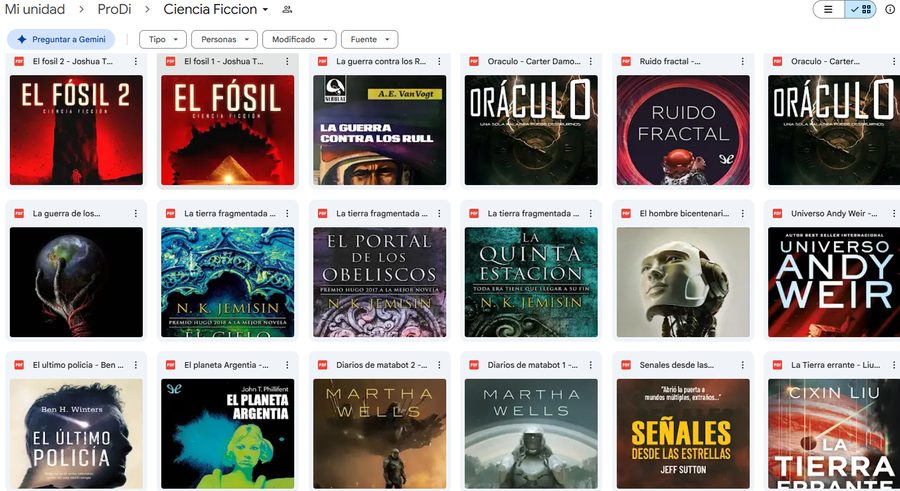Click file name 'La Tierra errante - Liu...'
Image resolution: width=900 pixels, height=491 pixels.
tap(836, 365)
